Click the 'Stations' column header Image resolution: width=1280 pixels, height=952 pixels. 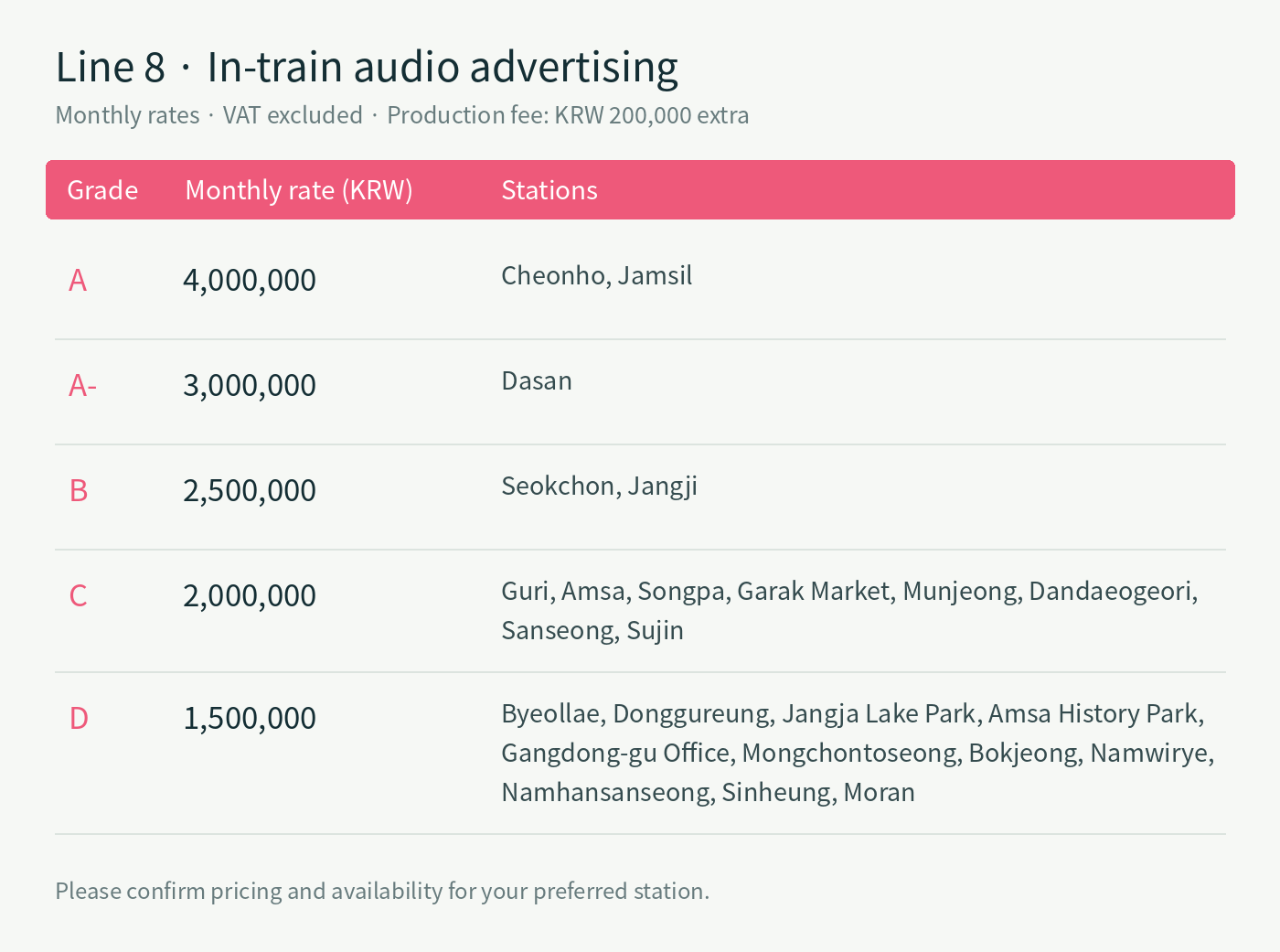coord(549,190)
